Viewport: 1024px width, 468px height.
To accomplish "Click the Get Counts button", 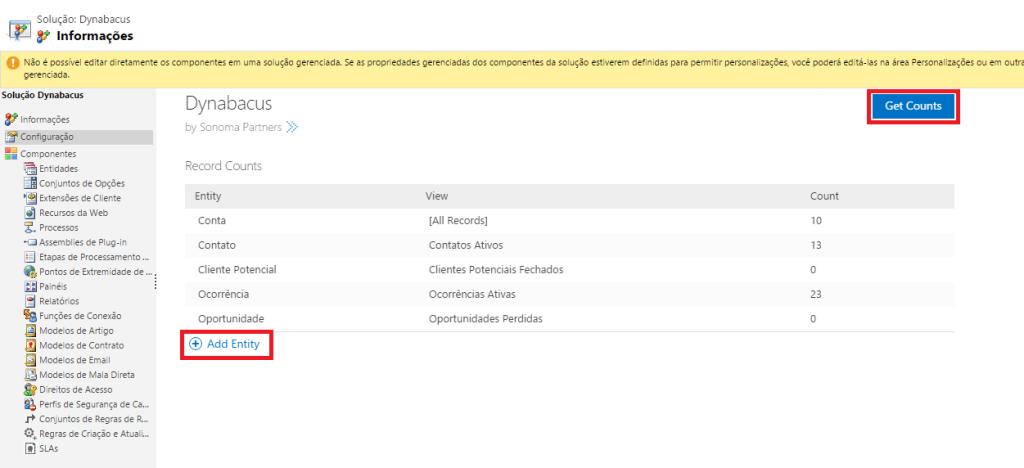I will [914, 106].
